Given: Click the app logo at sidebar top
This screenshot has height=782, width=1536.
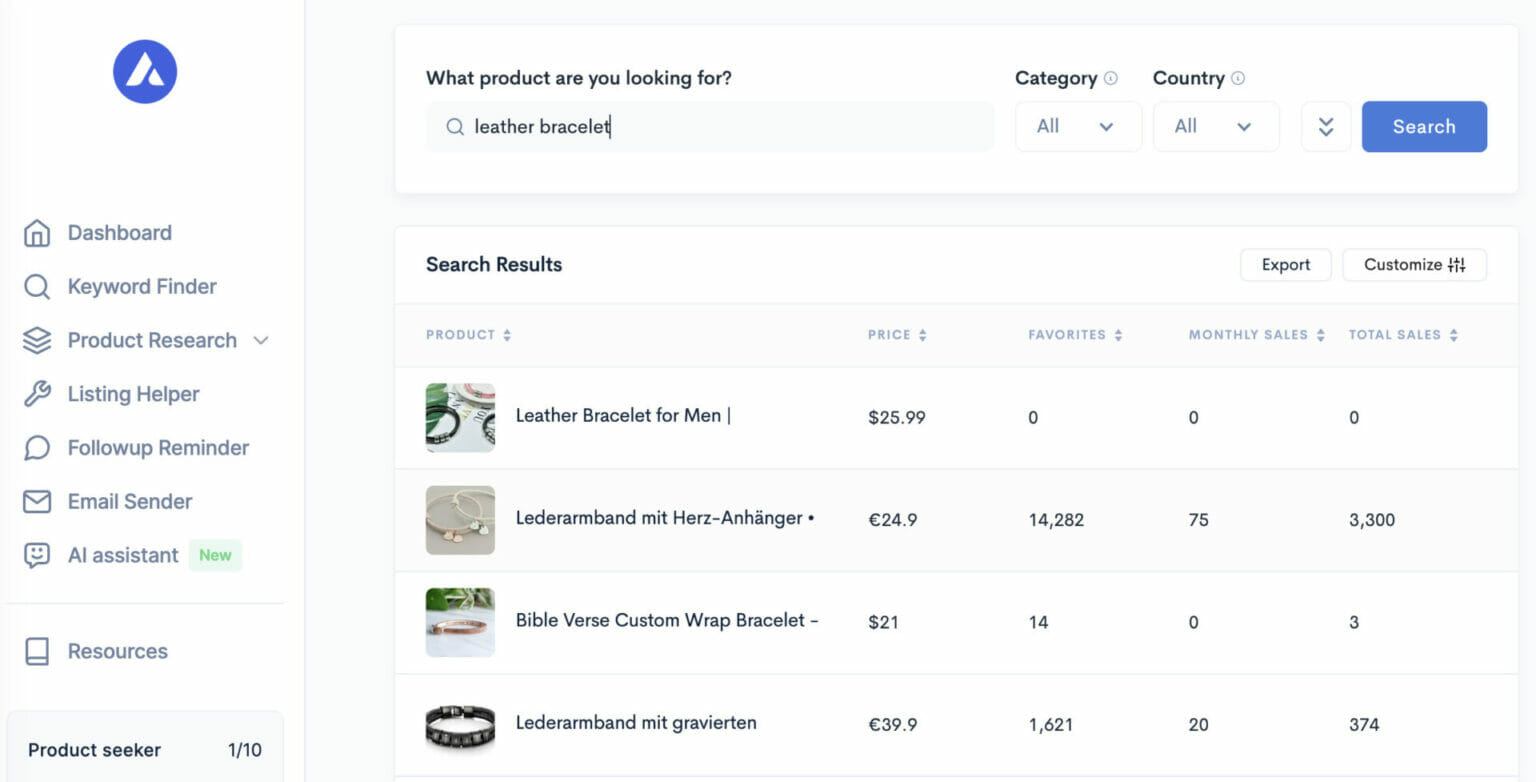Looking at the screenshot, I should (x=145, y=71).
